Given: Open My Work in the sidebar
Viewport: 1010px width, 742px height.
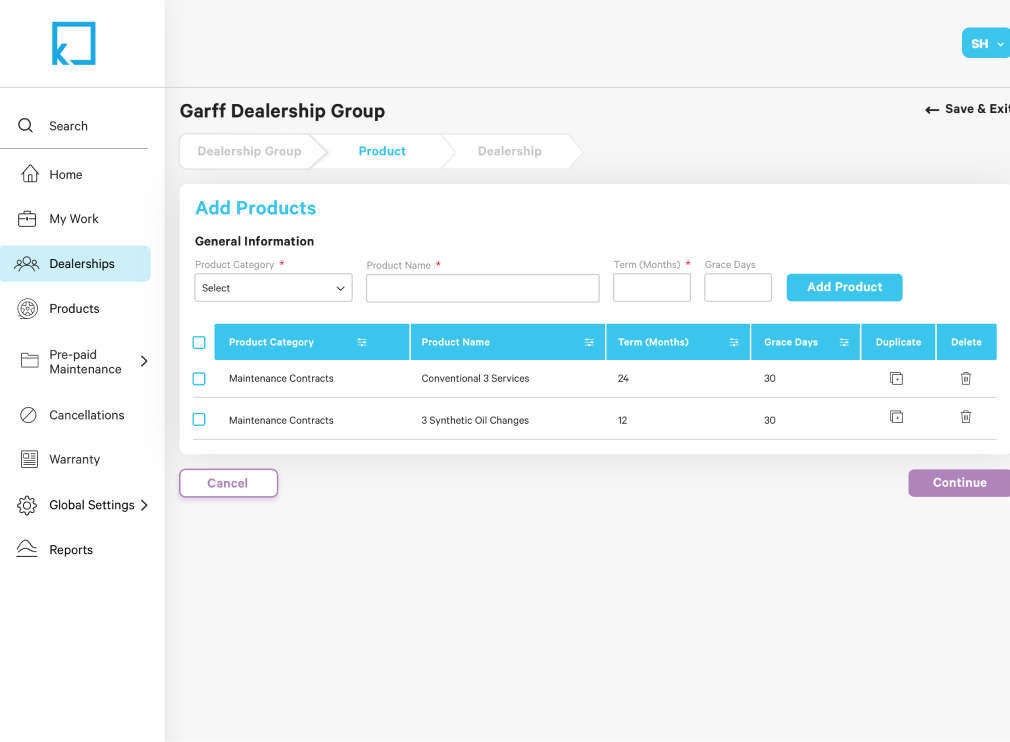Looking at the screenshot, I should click(x=75, y=219).
